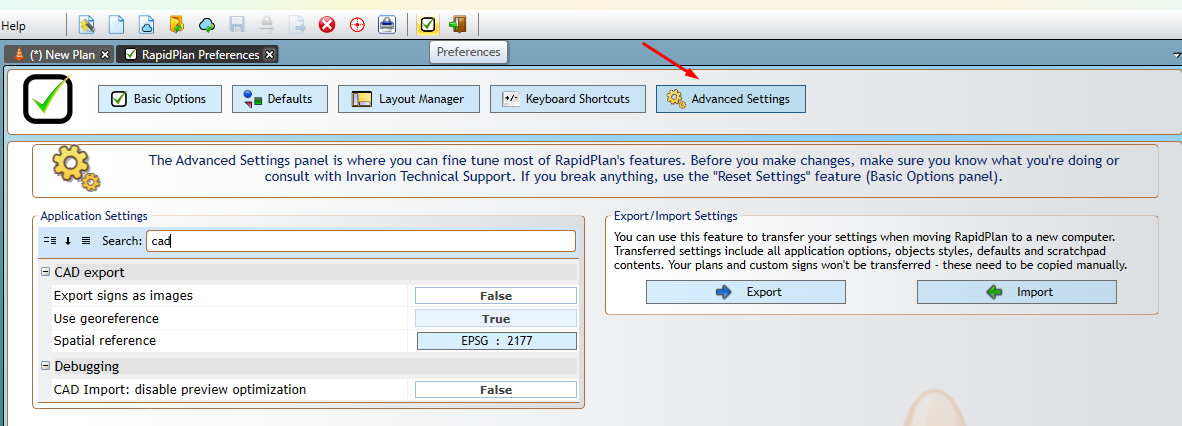The width and height of the screenshot is (1182, 426).
Task: Click the red crosshair target icon
Action: 357,25
